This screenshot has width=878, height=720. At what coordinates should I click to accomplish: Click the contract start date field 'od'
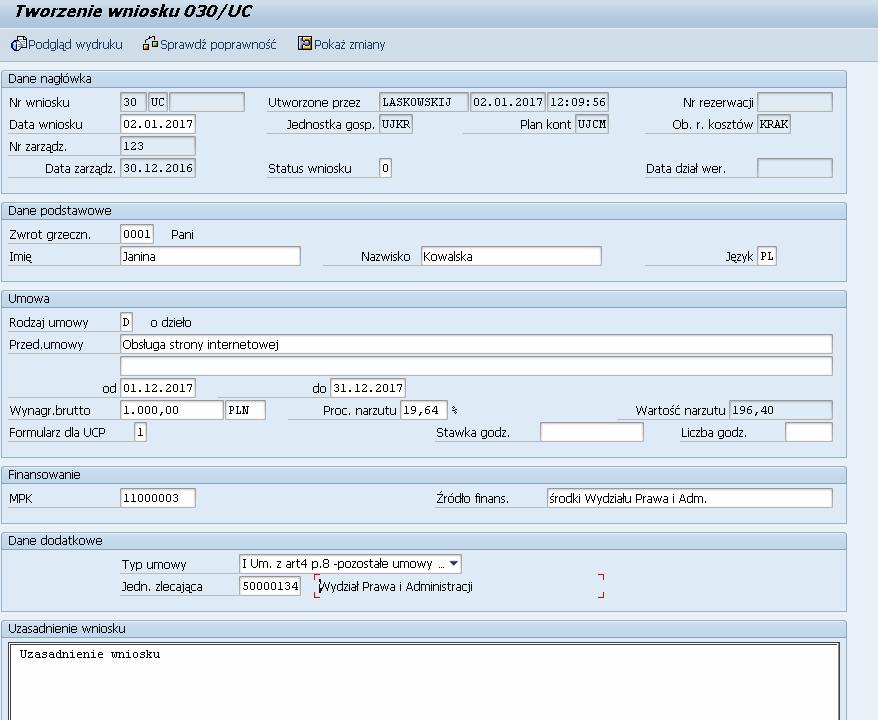(x=158, y=388)
